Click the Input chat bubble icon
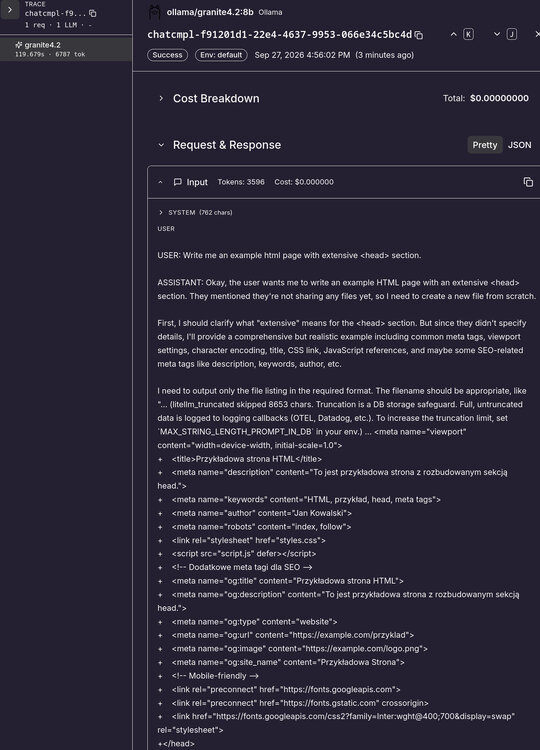The height and width of the screenshot is (750, 540). 177,182
